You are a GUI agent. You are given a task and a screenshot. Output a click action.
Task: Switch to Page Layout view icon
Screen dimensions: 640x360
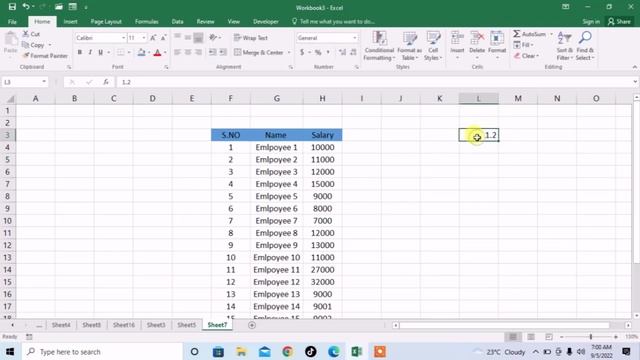tap(531, 337)
